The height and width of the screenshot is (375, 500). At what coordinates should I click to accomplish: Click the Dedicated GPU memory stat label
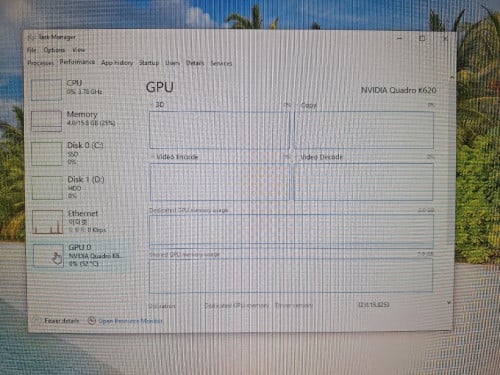tap(236, 305)
